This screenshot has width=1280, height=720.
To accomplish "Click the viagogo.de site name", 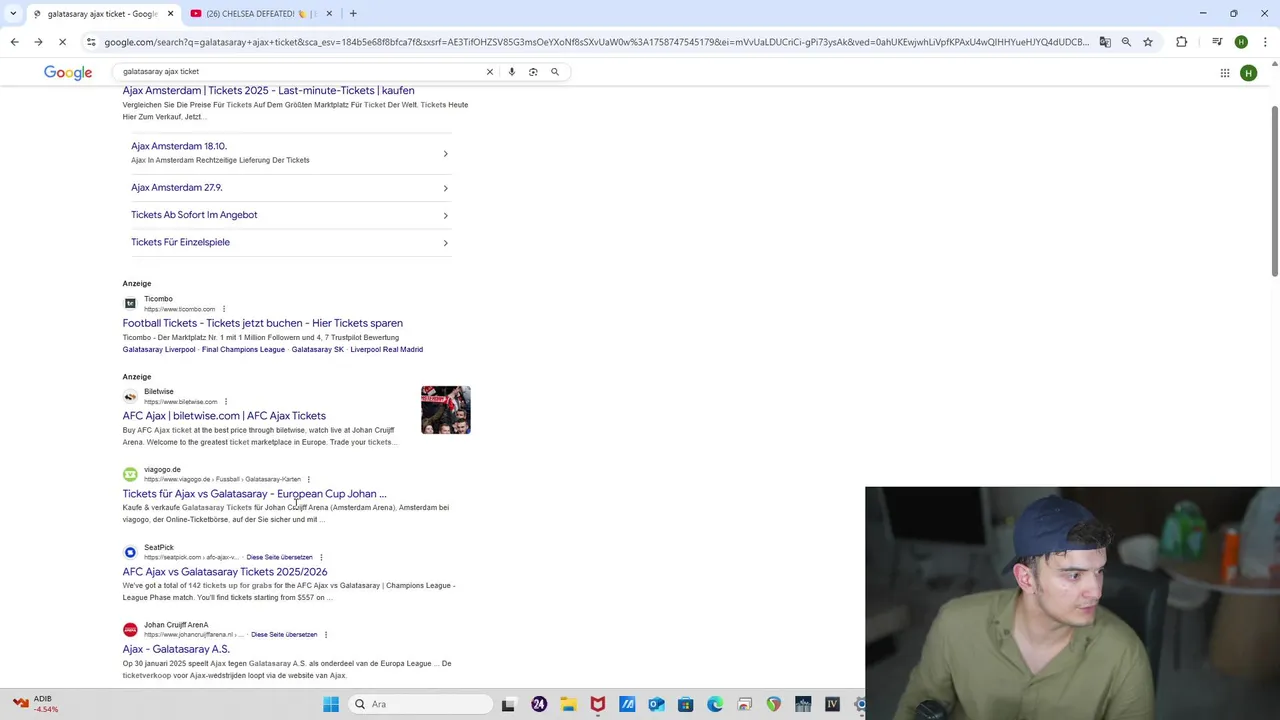I will click(162, 470).
